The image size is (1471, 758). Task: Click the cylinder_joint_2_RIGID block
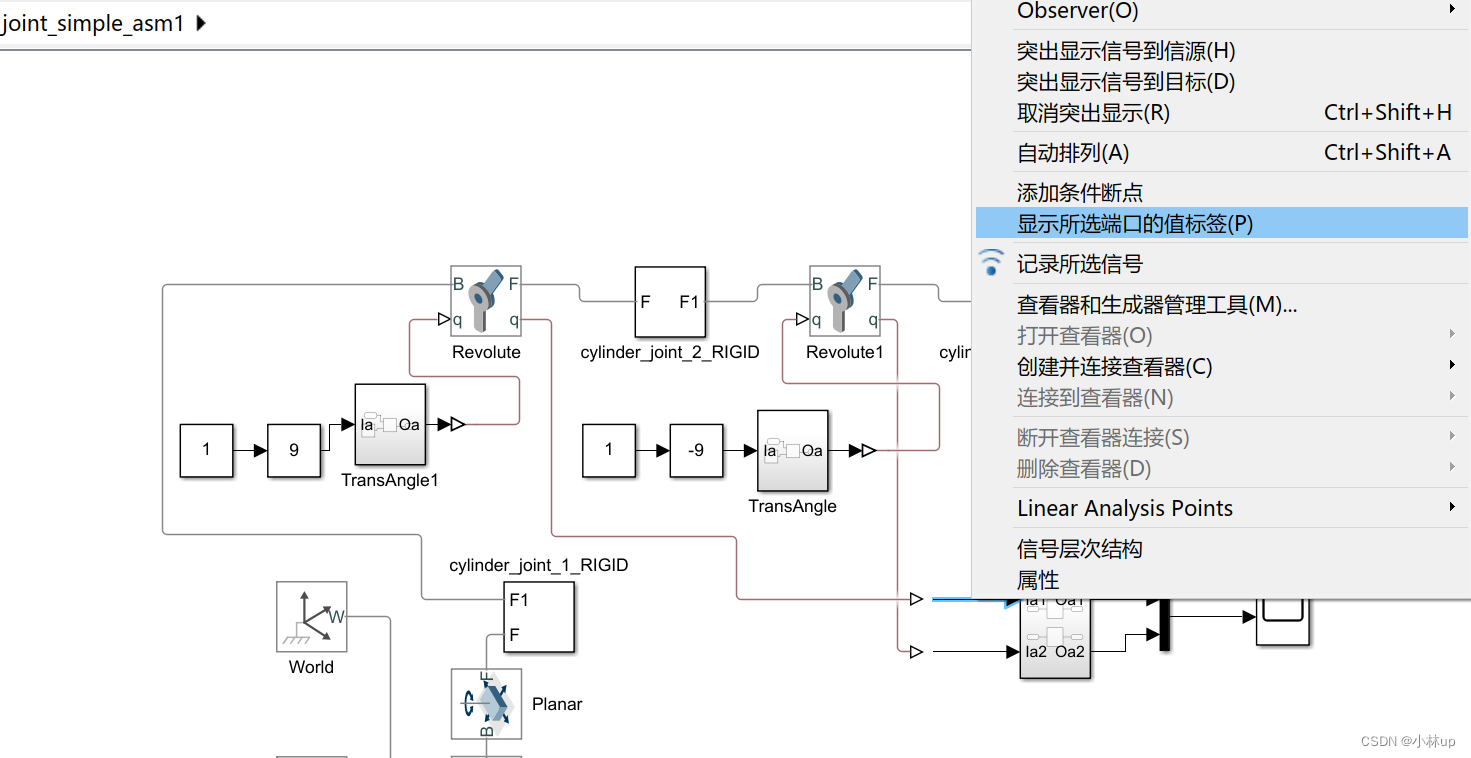[669, 301]
